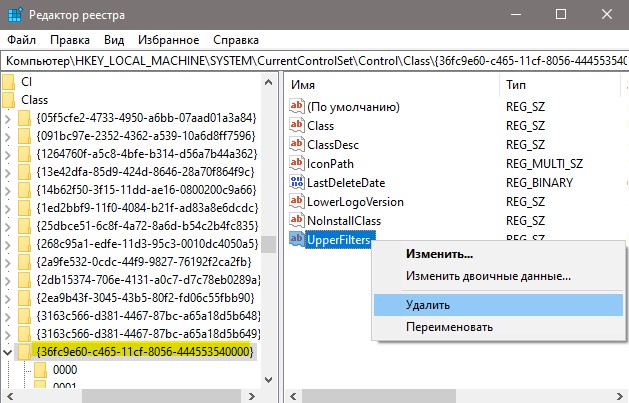The image size is (629, 403).
Task: Expand the {25dbce51-6c8f-4a72-8a6d-b54c2b4fc835} key
Action: pyautogui.click(x=8, y=226)
